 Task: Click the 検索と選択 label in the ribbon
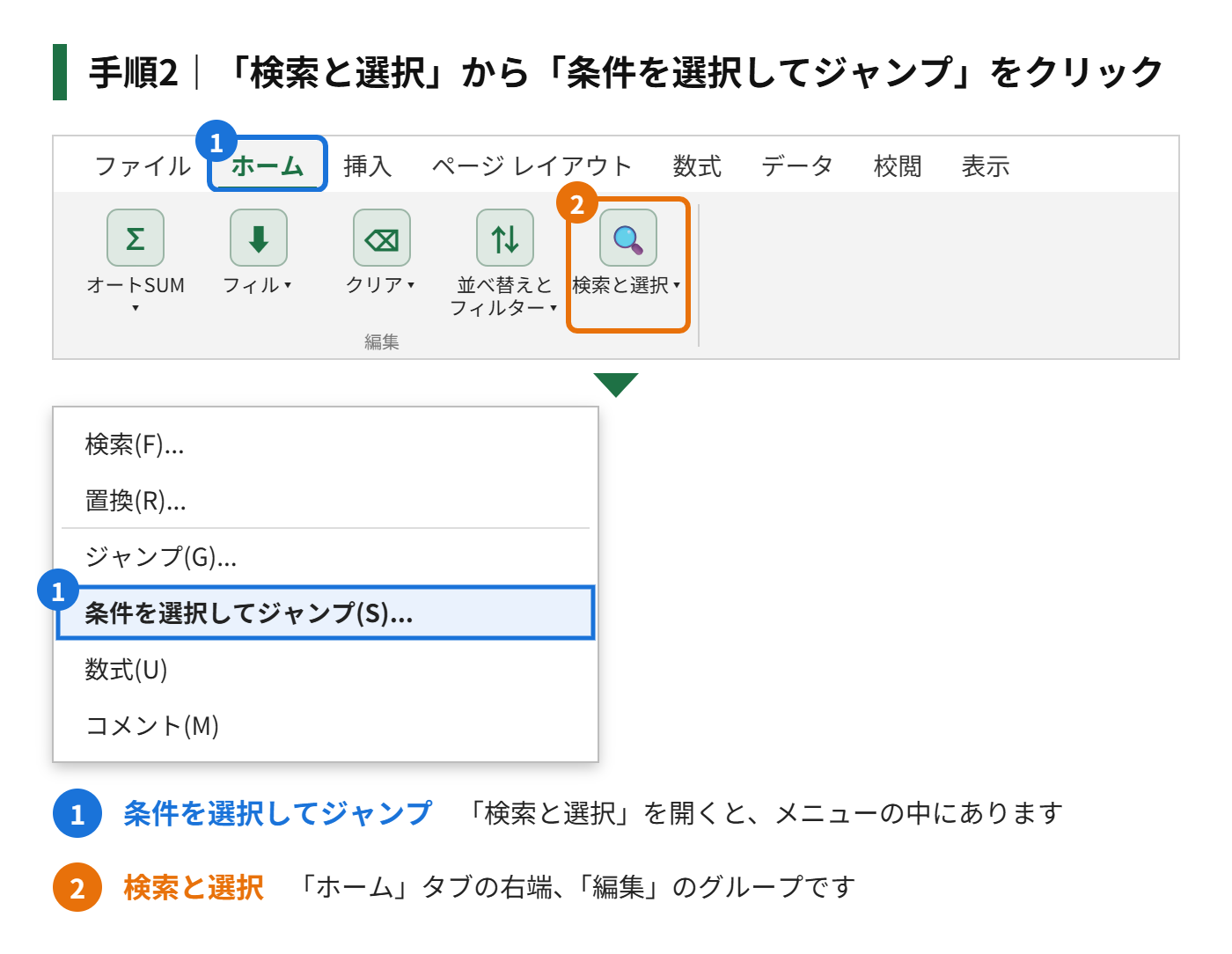(x=620, y=285)
